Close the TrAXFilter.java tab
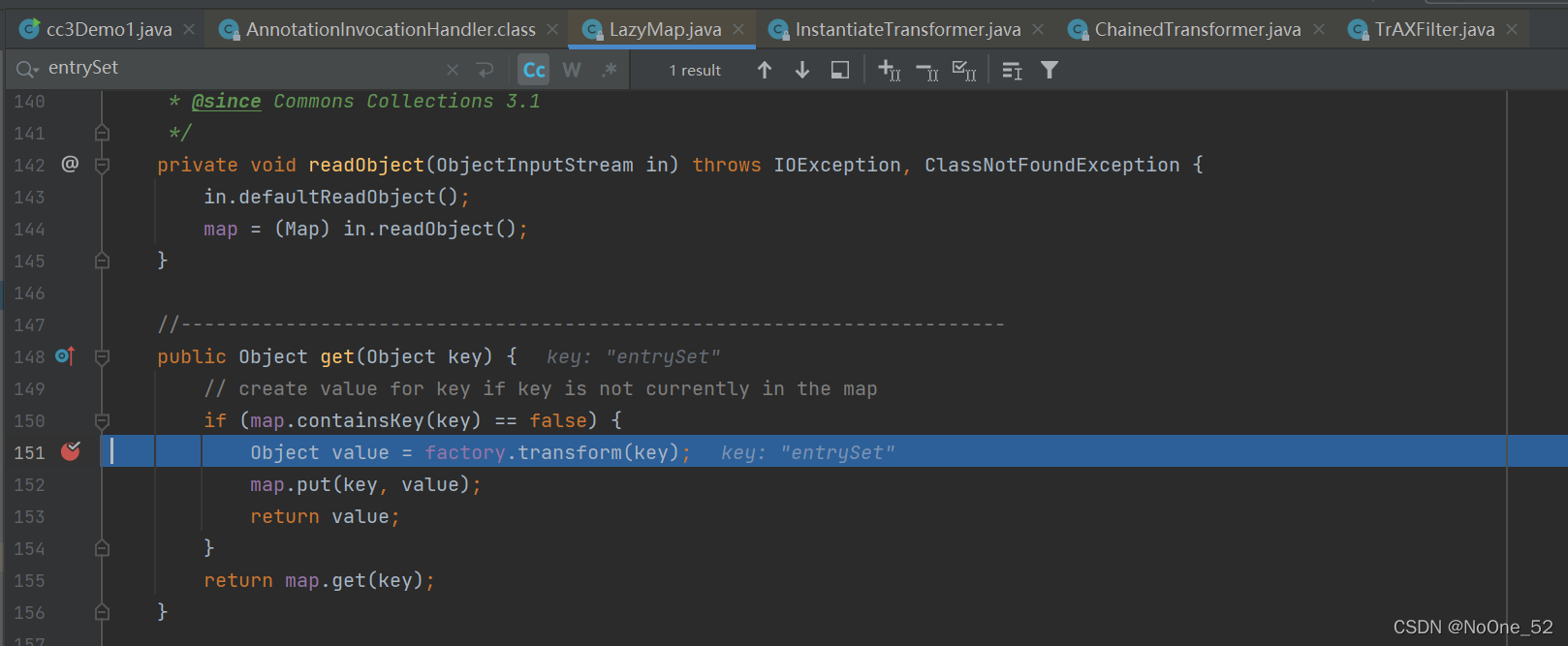 pyautogui.click(x=1513, y=30)
